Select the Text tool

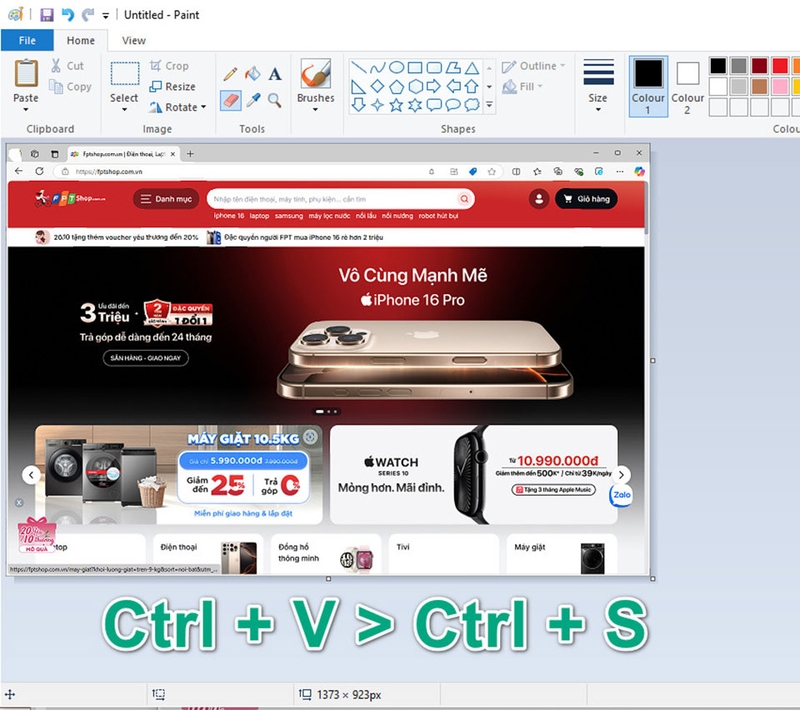[275, 74]
